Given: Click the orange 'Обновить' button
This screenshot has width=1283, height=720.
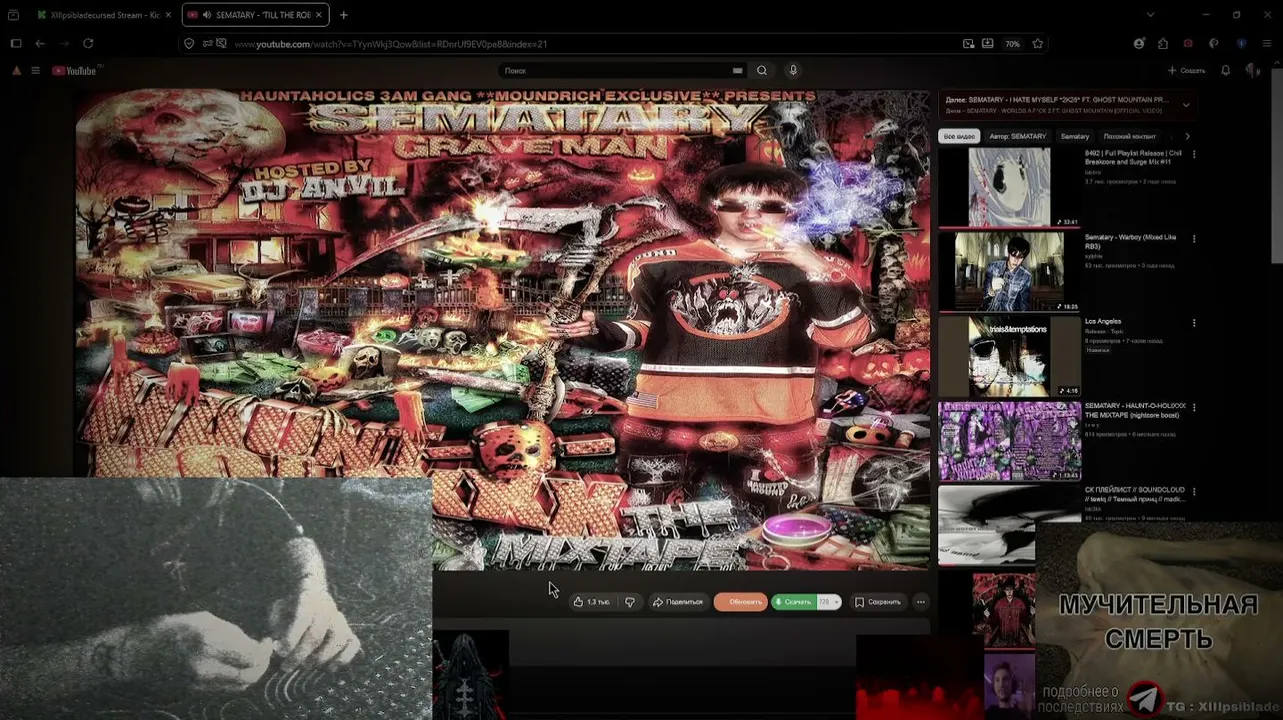Looking at the screenshot, I should [x=740, y=602].
